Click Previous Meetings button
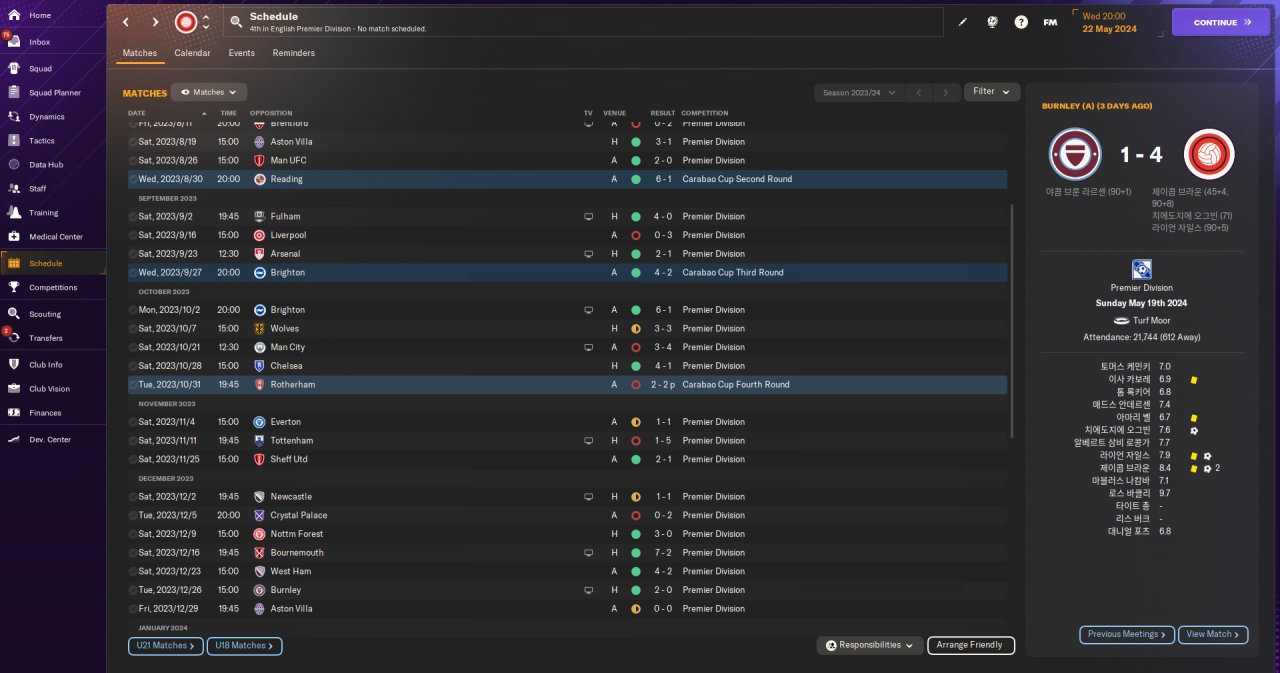The width and height of the screenshot is (1280, 673). pyautogui.click(x=1126, y=634)
